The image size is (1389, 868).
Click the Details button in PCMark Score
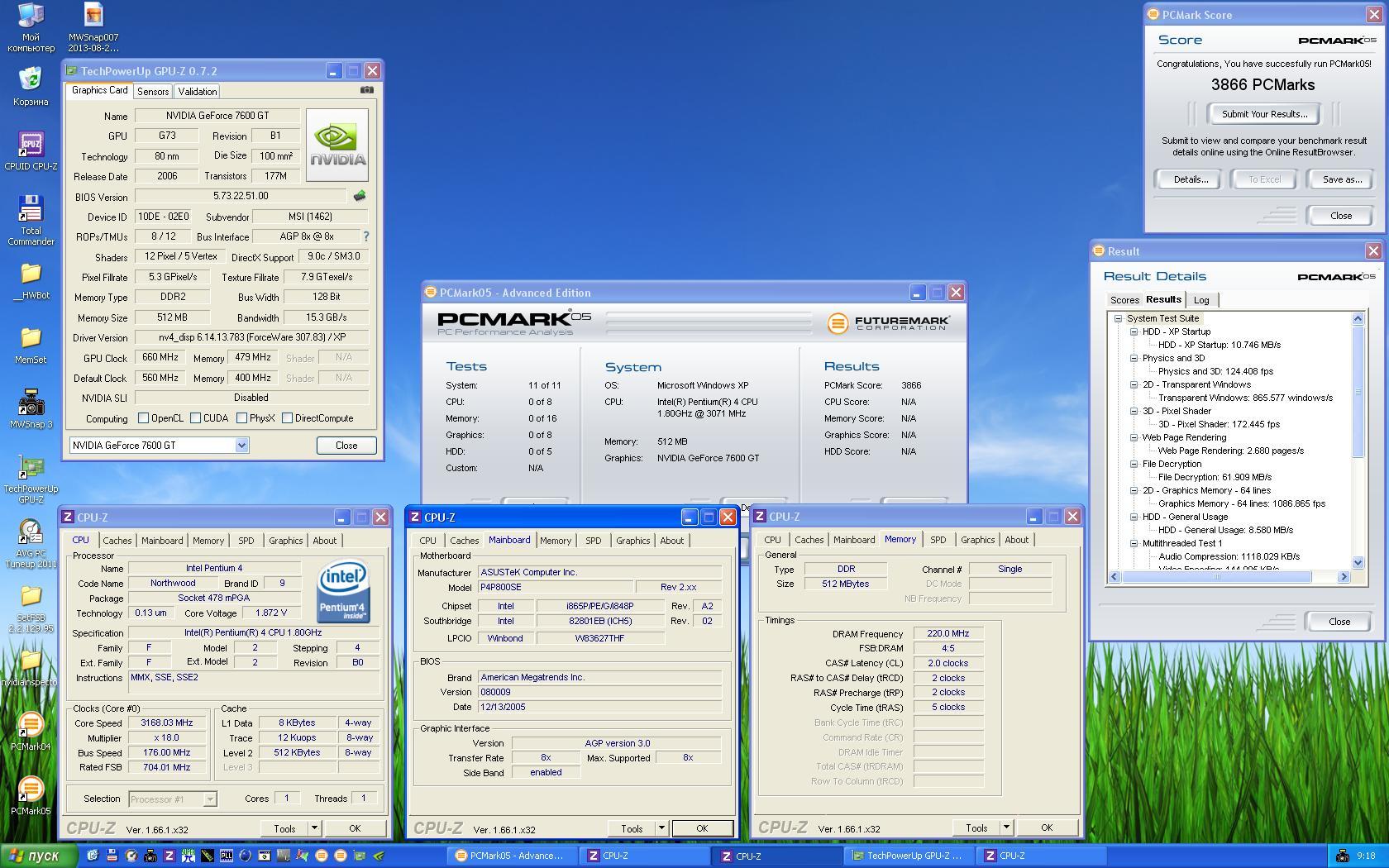click(x=1191, y=179)
